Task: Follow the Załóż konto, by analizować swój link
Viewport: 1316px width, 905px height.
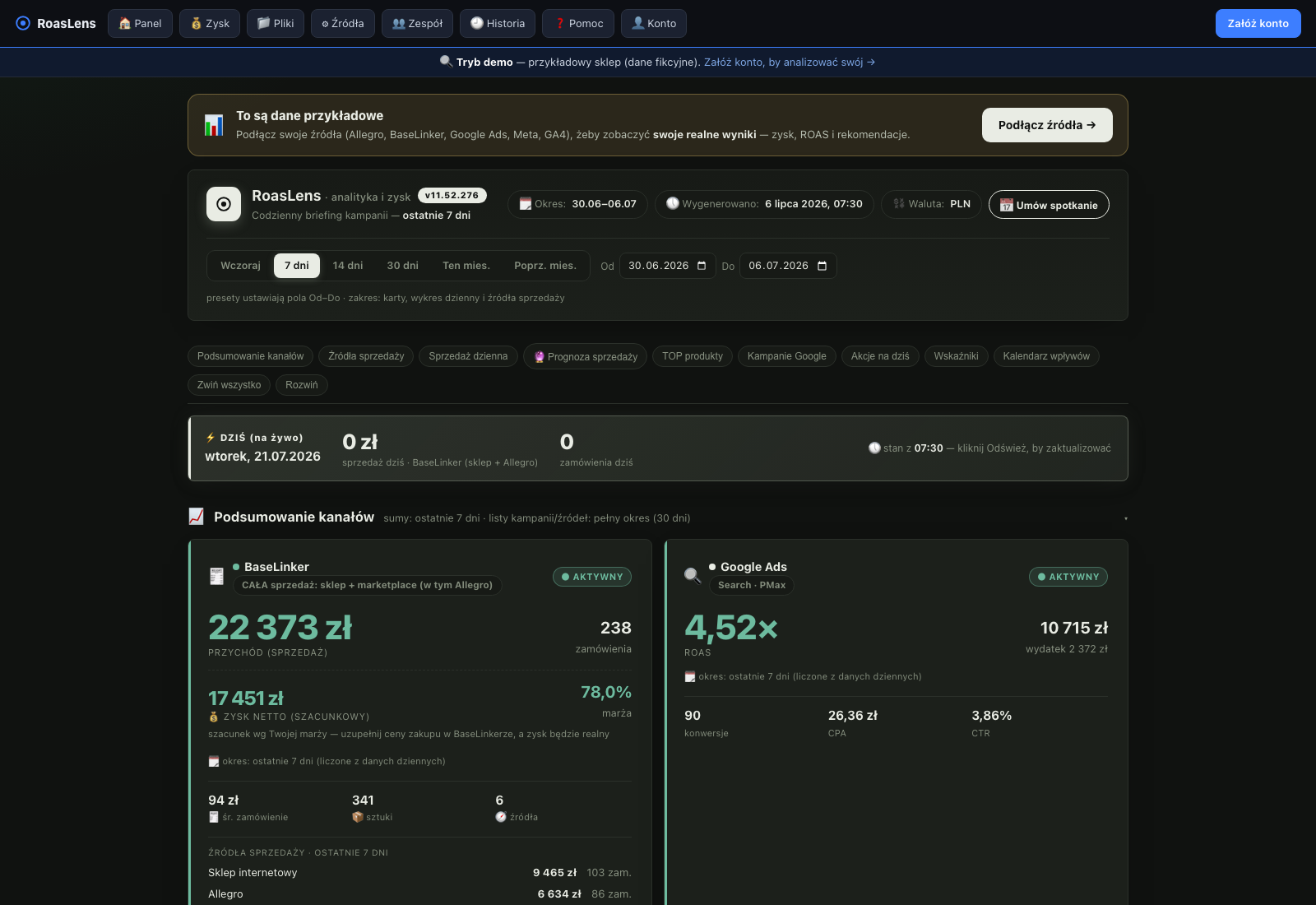Action: (x=790, y=63)
